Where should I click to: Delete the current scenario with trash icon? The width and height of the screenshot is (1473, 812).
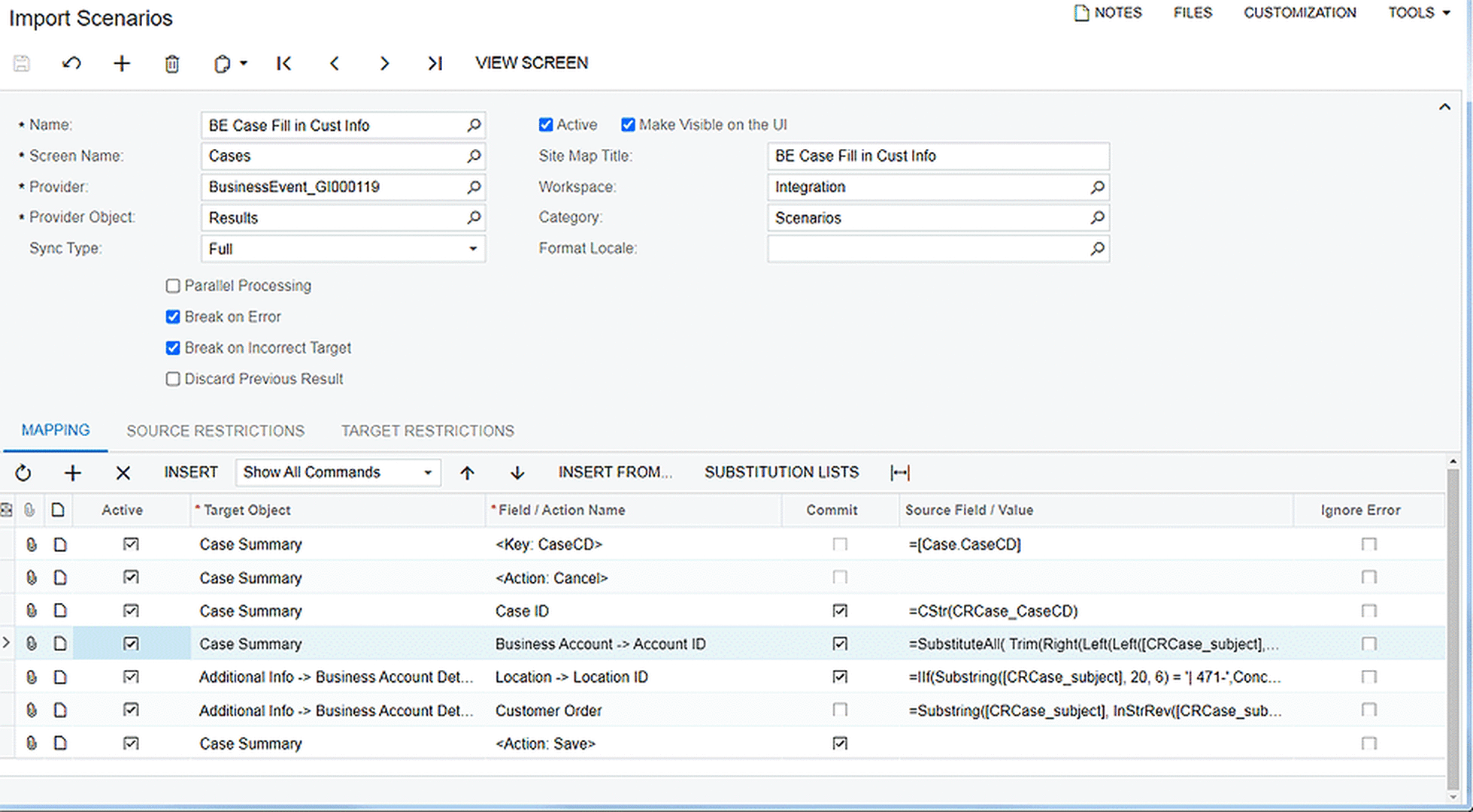pyautogui.click(x=172, y=64)
